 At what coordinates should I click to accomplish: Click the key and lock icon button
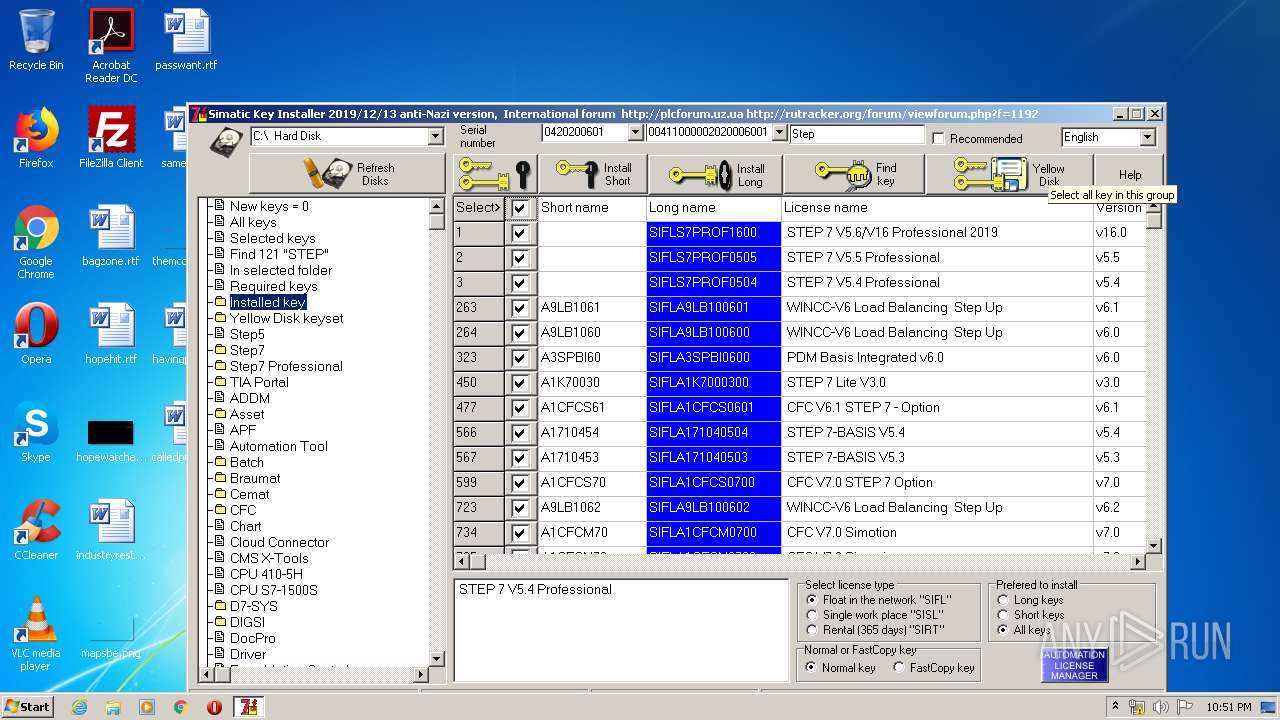[494, 174]
